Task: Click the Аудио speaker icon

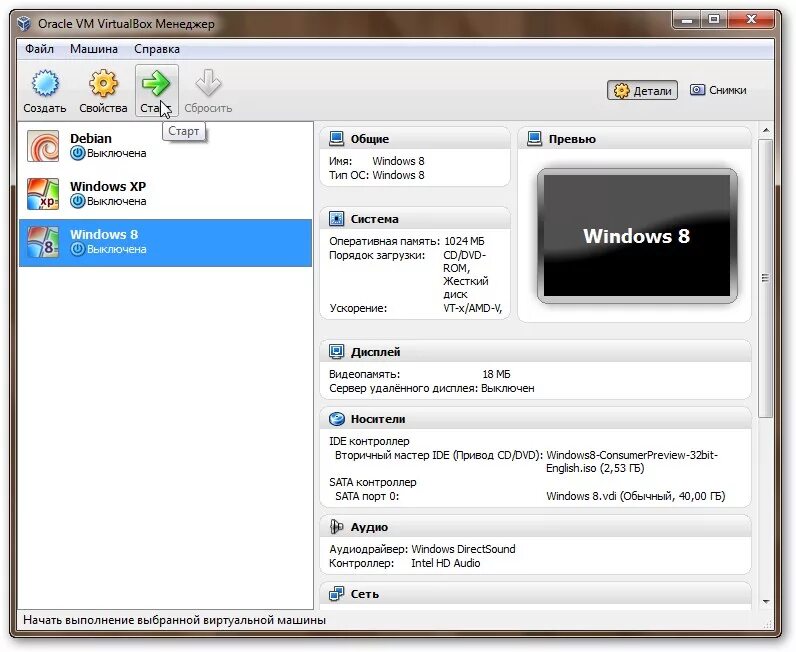Action: click(337, 527)
